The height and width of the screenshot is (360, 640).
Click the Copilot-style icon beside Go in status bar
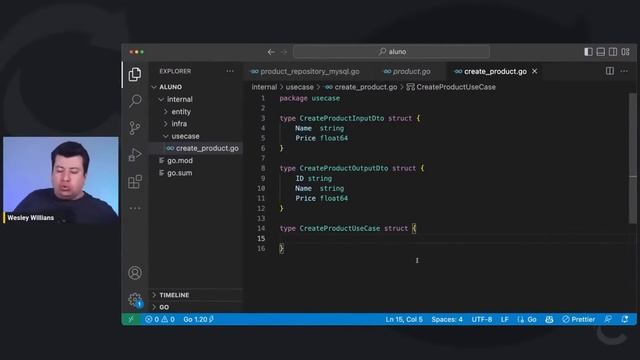(x=549, y=319)
